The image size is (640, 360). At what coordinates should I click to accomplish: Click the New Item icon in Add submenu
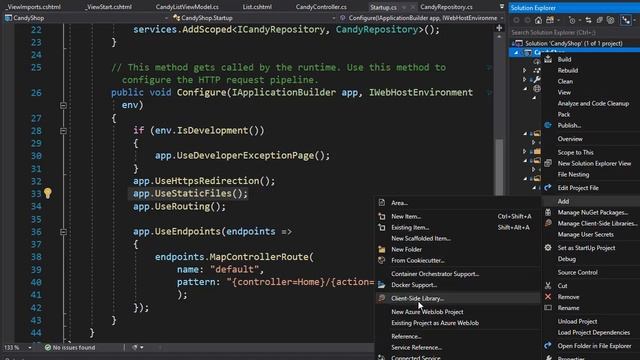pos(382,216)
